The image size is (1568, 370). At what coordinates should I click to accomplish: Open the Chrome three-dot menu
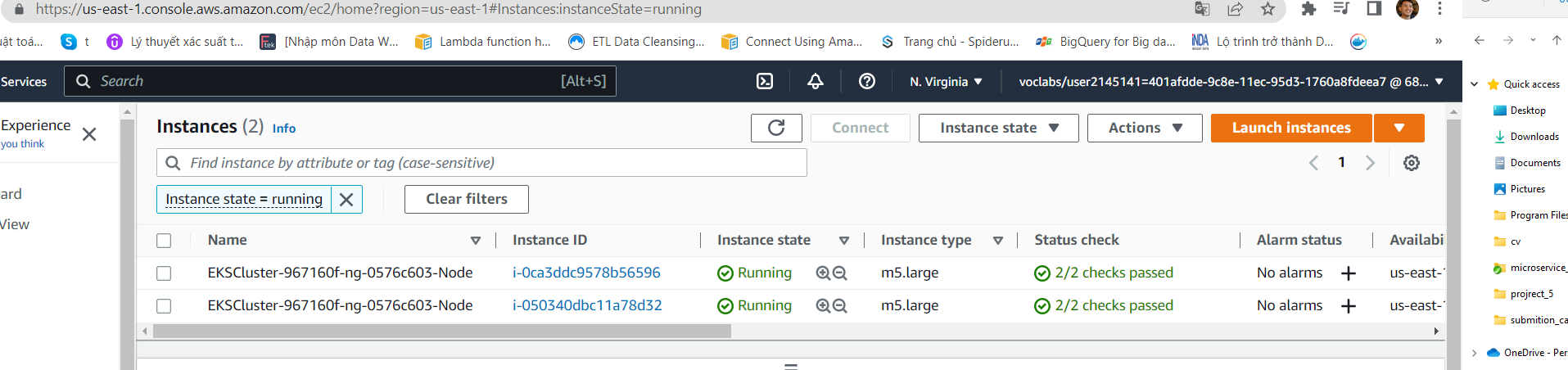(x=1439, y=9)
